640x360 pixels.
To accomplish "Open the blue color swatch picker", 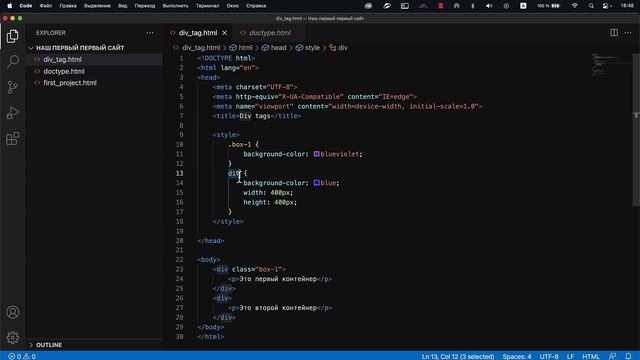I will click(x=317, y=183).
